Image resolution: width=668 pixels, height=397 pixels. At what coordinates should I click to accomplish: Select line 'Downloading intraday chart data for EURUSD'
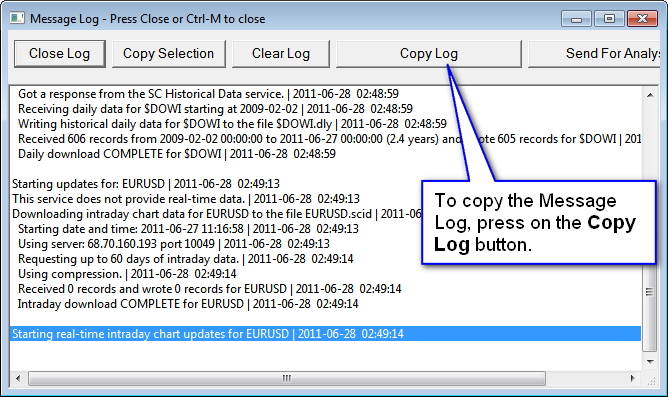[216, 214]
